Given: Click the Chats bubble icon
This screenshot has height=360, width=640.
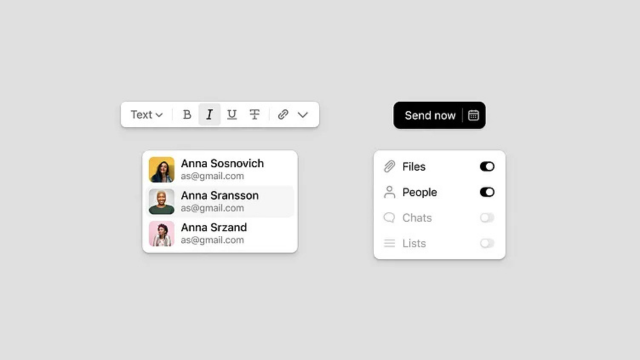Looking at the screenshot, I should click(x=389, y=218).
